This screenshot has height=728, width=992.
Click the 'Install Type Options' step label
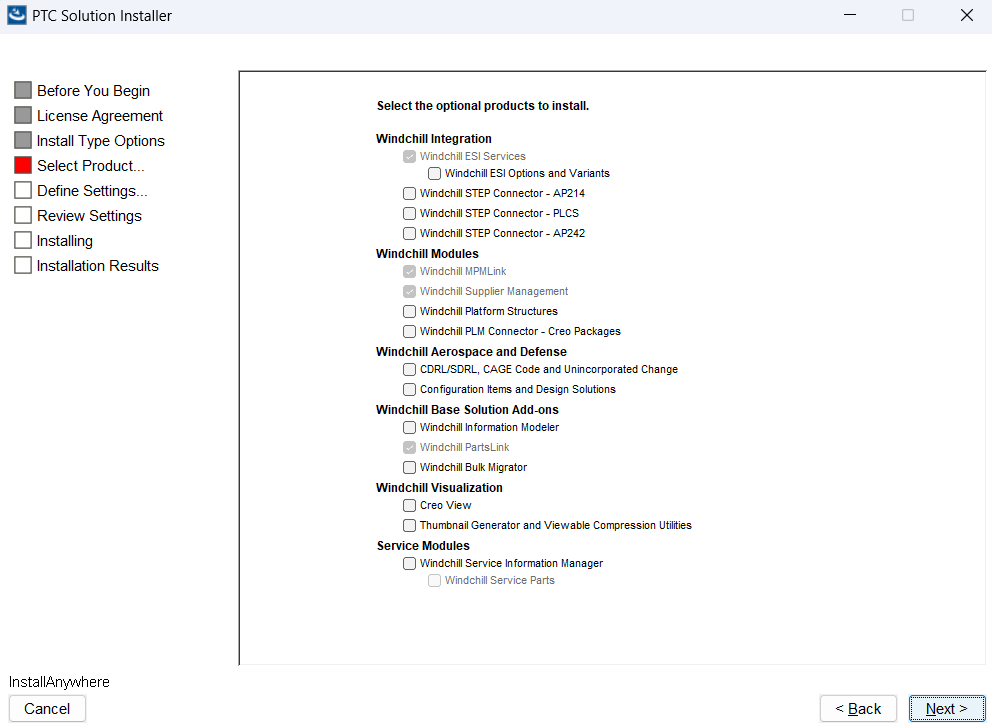click(x=101, y=141)
